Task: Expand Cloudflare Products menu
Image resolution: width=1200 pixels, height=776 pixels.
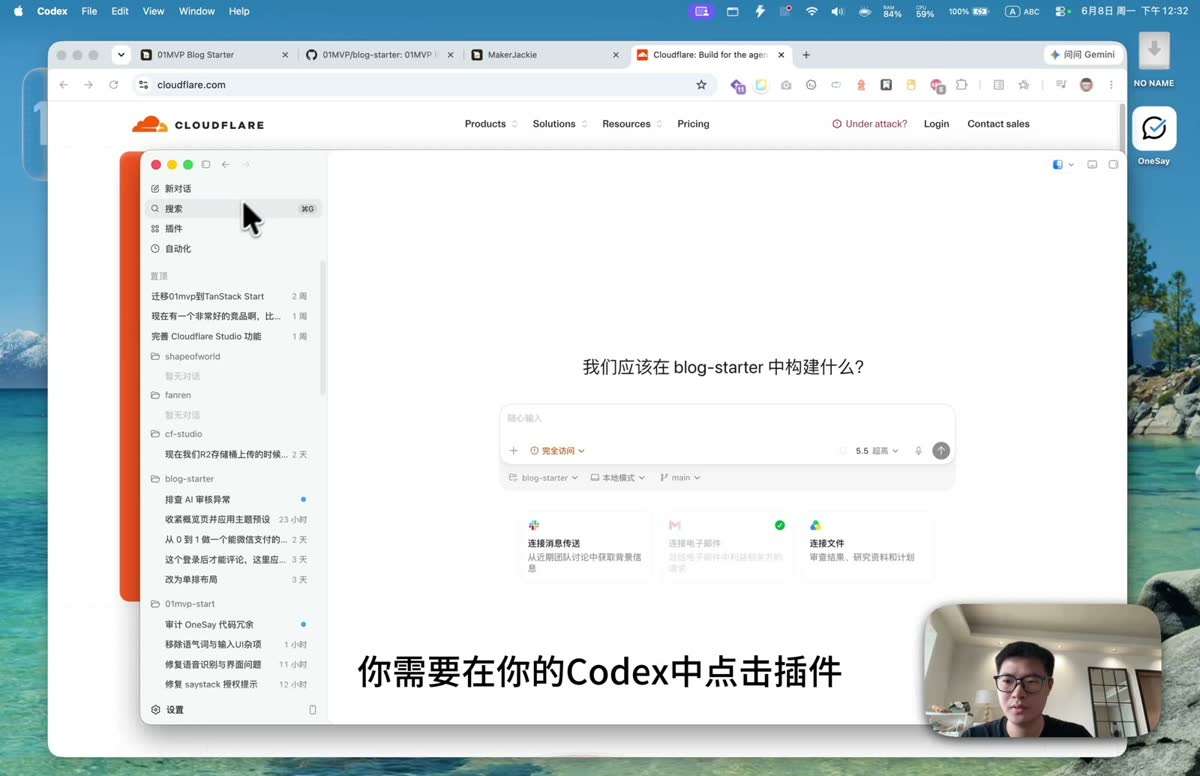Action: pos(491,124)
